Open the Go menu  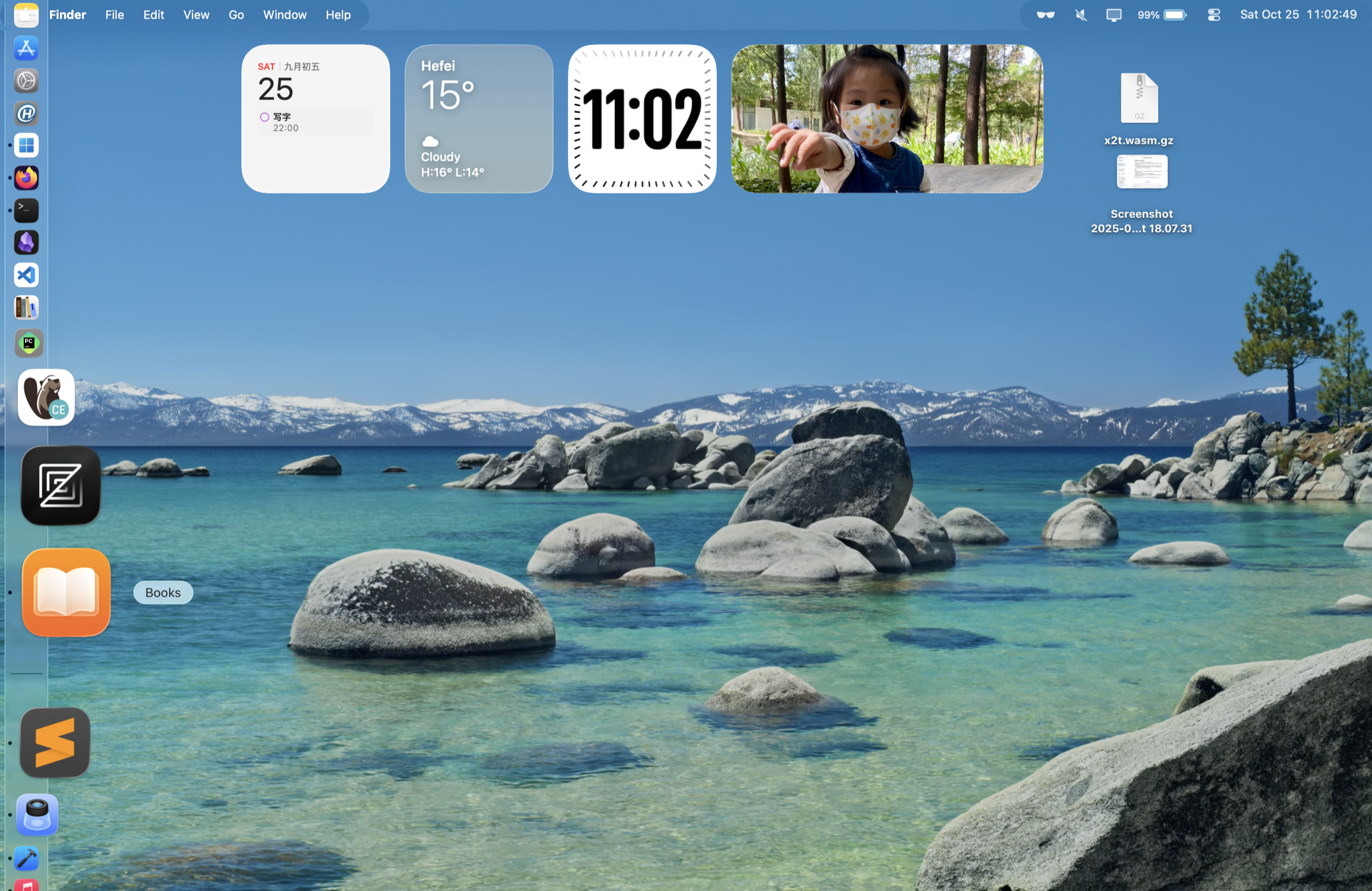236,15
